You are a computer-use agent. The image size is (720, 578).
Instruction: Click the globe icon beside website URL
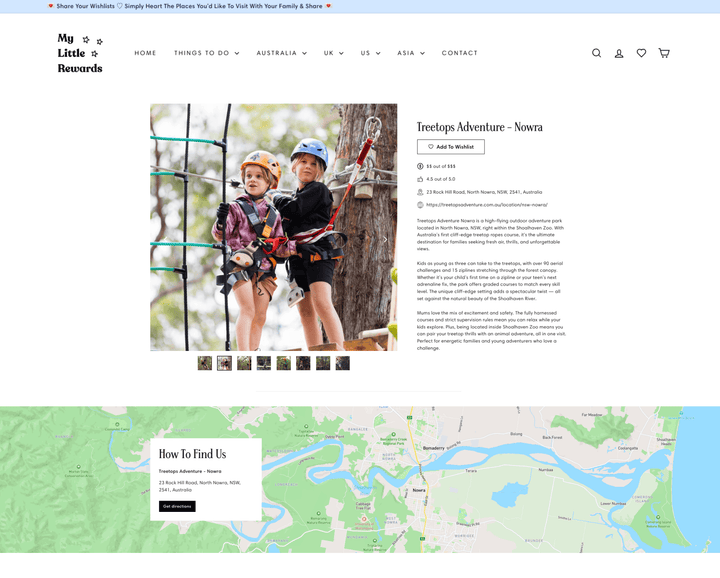420,205
